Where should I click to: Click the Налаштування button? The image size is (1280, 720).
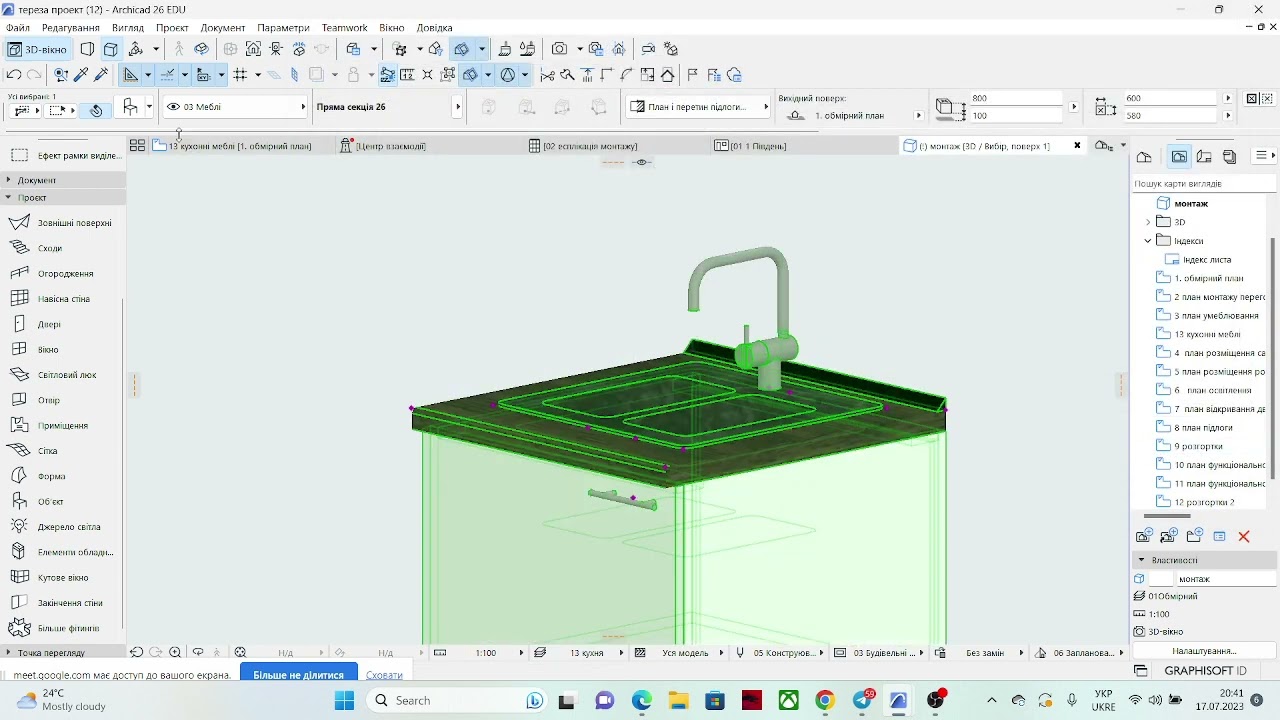pyautogui.click(x=1204, y=651)
